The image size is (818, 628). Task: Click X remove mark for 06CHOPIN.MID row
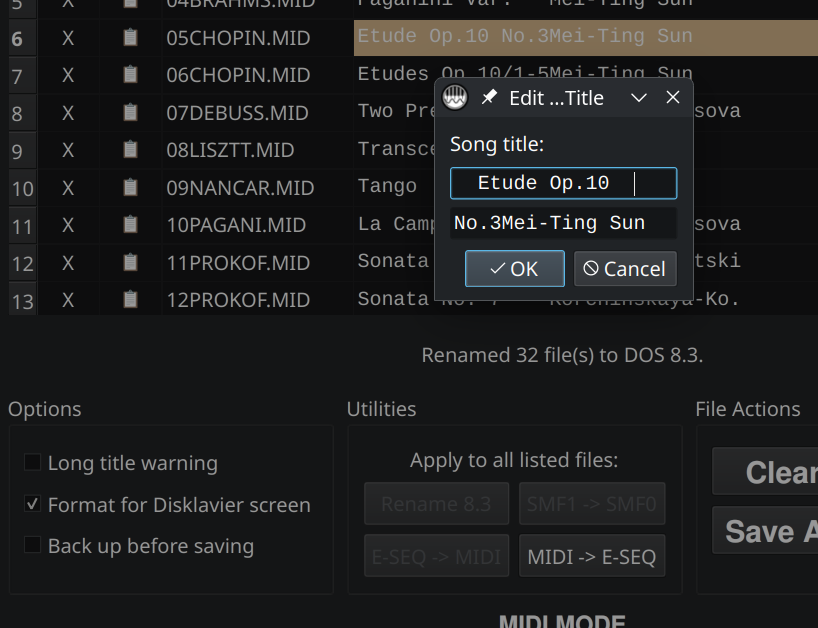pos(68,76)
